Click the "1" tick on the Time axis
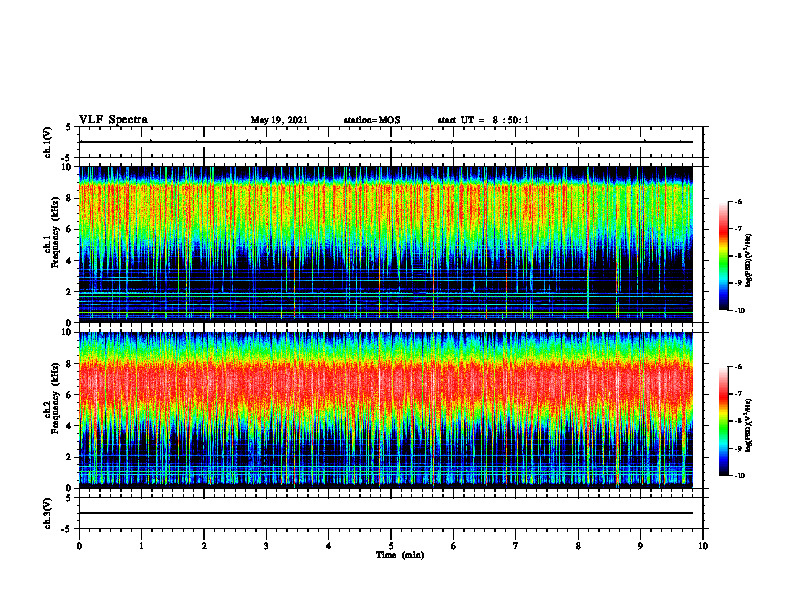 (x=141, y=546)
